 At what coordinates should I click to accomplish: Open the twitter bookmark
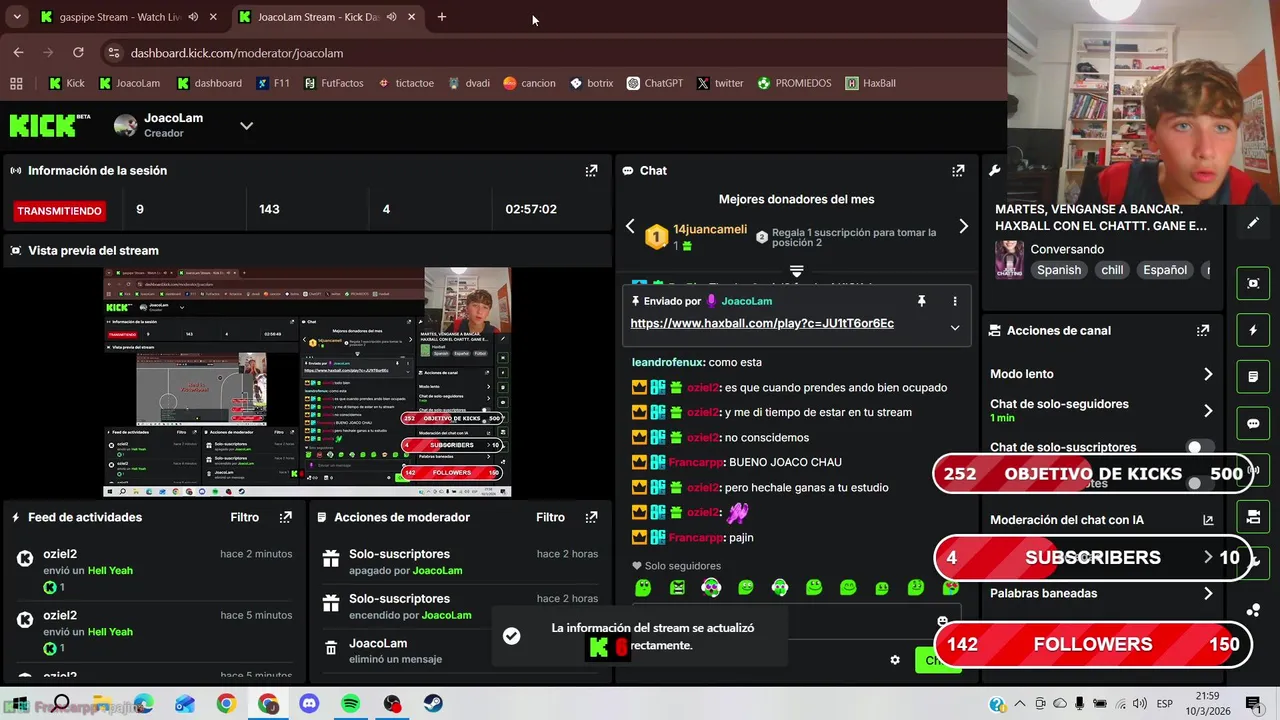(x=720, y=83)
